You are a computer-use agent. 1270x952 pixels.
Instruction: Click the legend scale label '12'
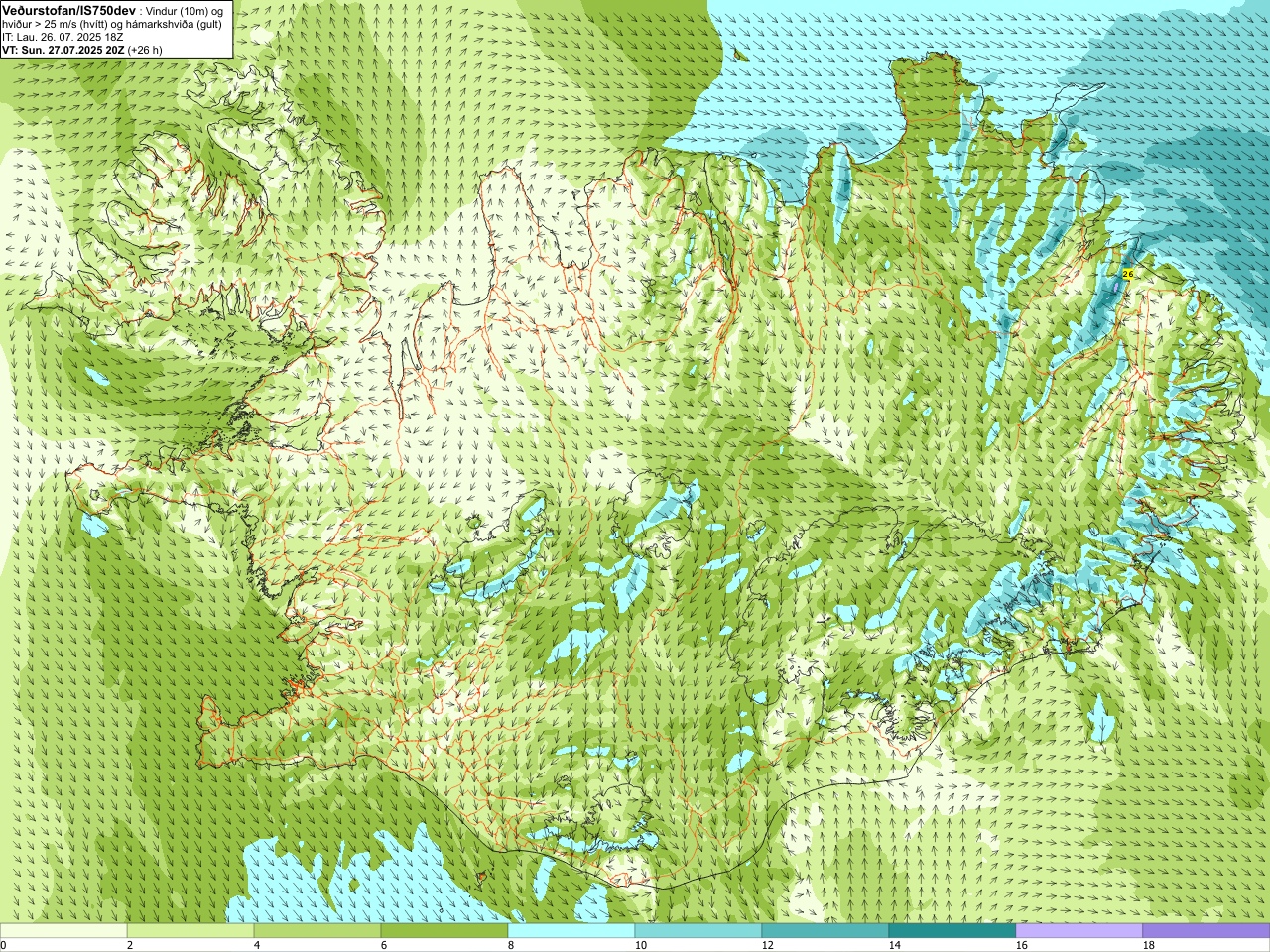[x=767, y=945]
